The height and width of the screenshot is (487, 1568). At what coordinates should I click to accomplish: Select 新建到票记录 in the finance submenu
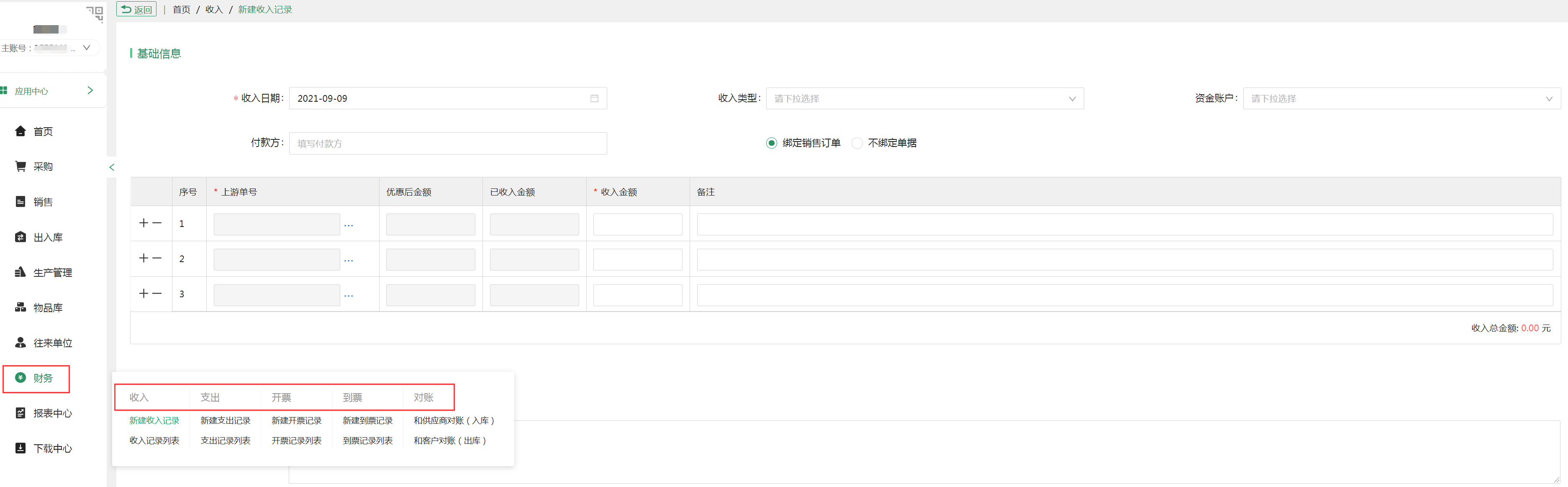pyautogui.click(x=368, y=421)
